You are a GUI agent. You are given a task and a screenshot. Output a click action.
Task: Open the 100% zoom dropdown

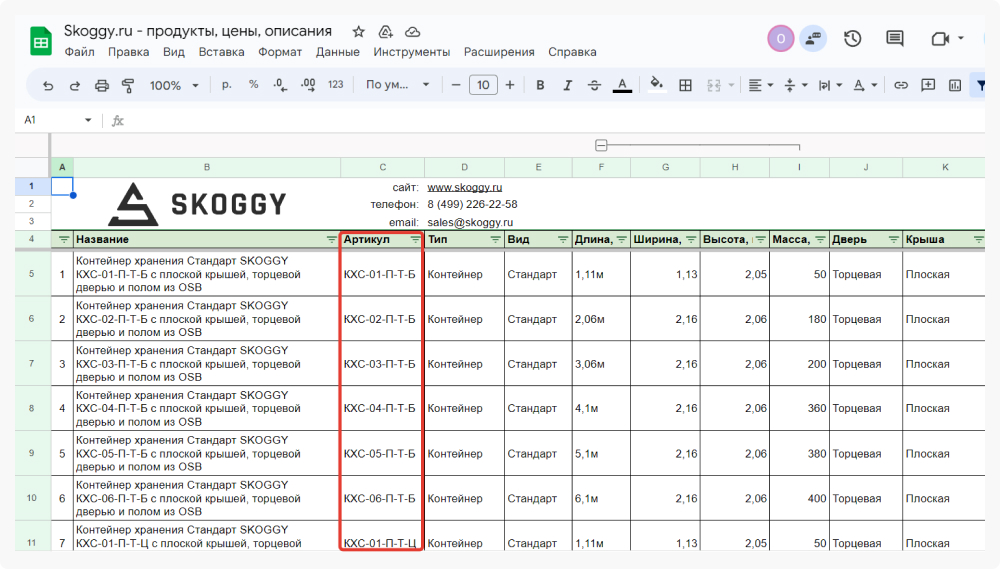tap(174, 86)
